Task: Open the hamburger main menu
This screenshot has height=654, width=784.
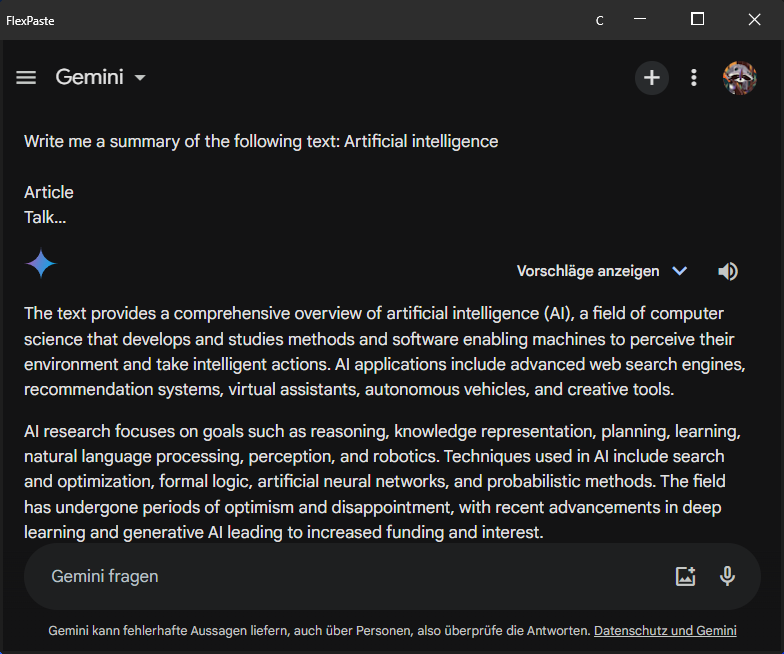Action: tap(26, 77)
